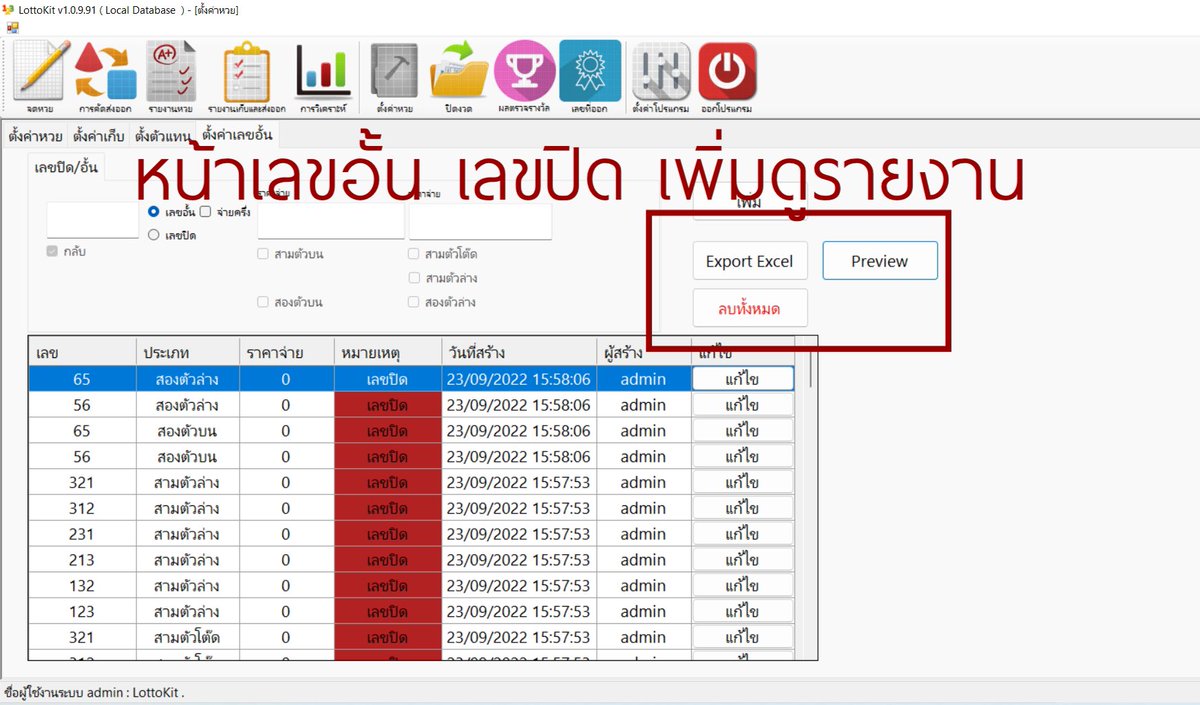Click the Export Excel button
The height and width of the screenshot is (705, 1200).
[750, 261]
